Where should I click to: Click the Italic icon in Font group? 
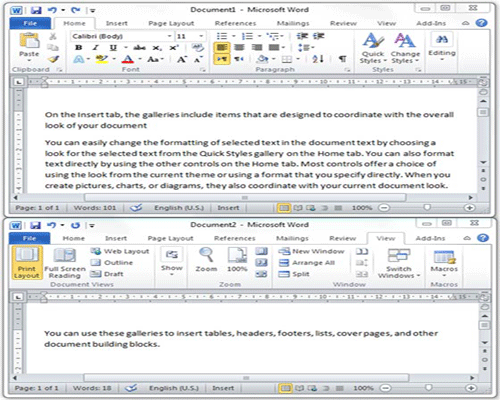tap(96, 48)
